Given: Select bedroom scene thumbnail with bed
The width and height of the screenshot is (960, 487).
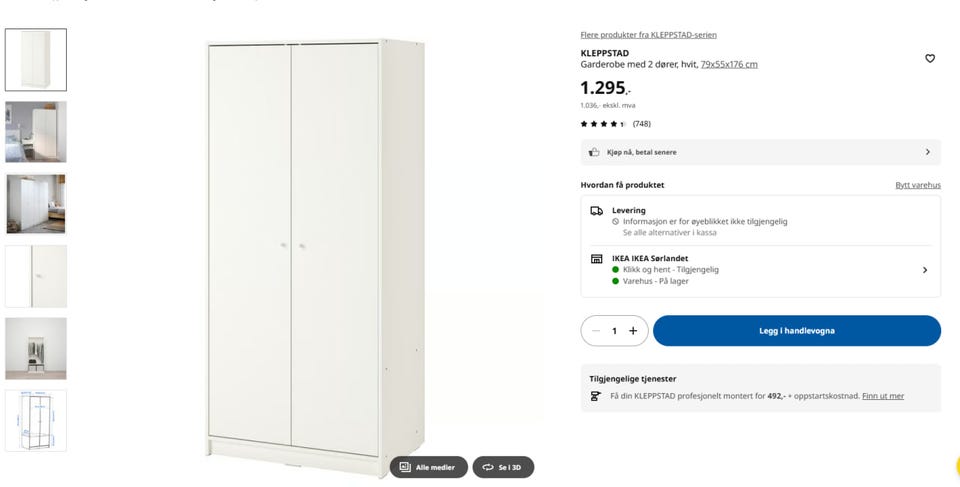Looking at the screenshot, I should click(36, 132).
